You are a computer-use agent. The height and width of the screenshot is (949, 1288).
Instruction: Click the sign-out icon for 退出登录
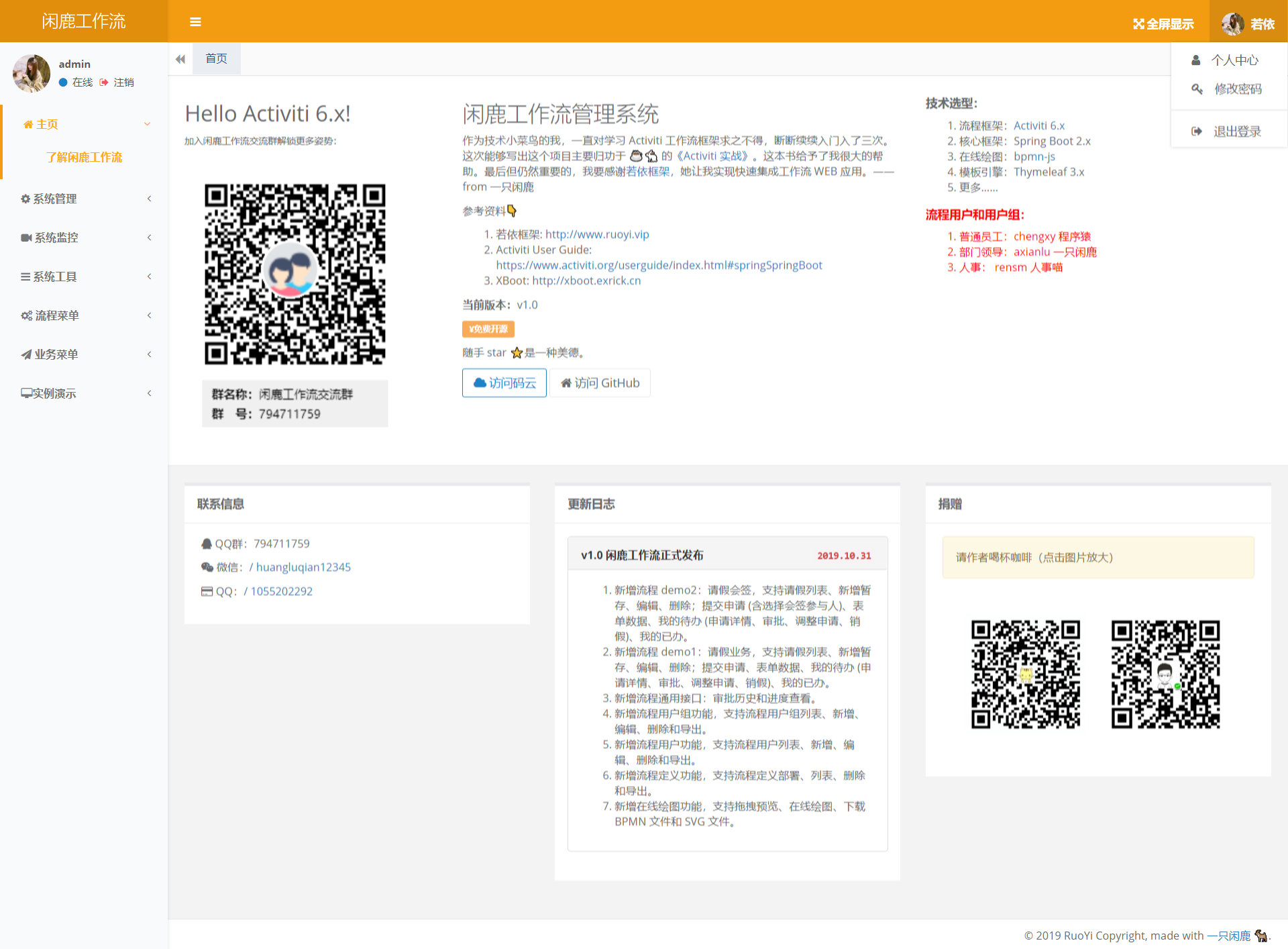pyautogui.click(x=1196, y=132)
